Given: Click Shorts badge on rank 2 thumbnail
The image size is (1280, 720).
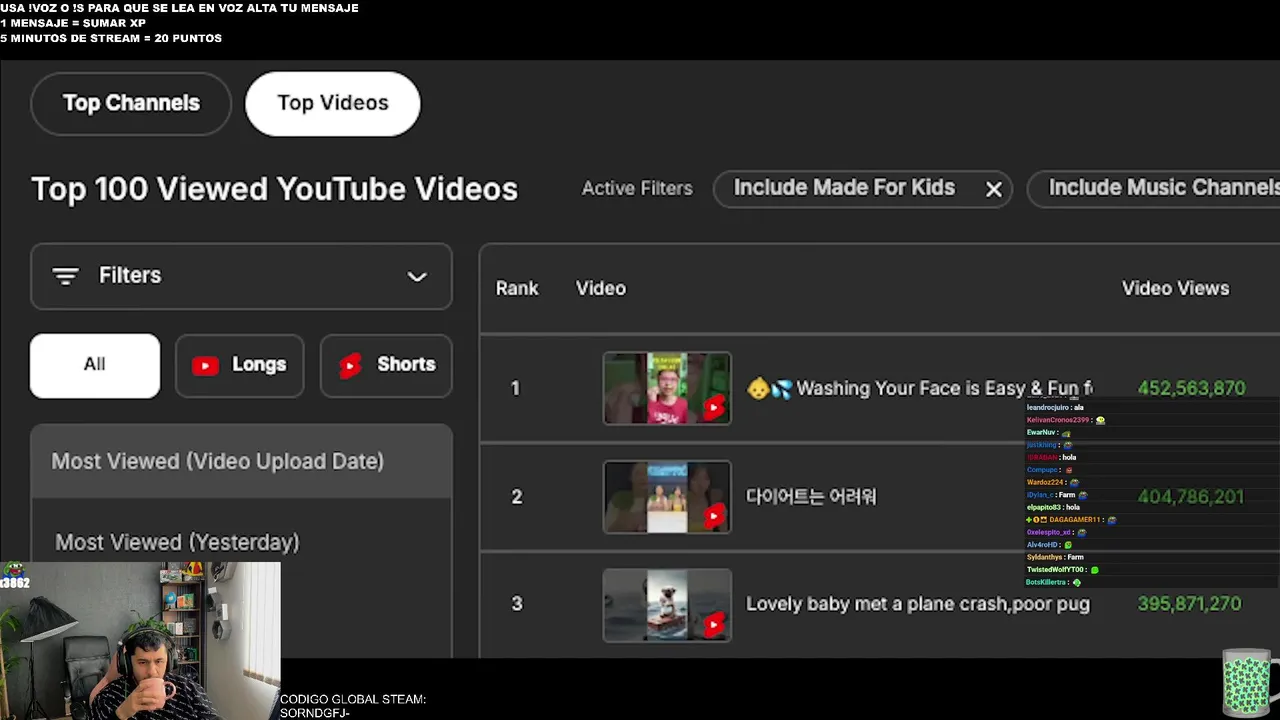Looking at the screenshot, I should tap(714, 516).
